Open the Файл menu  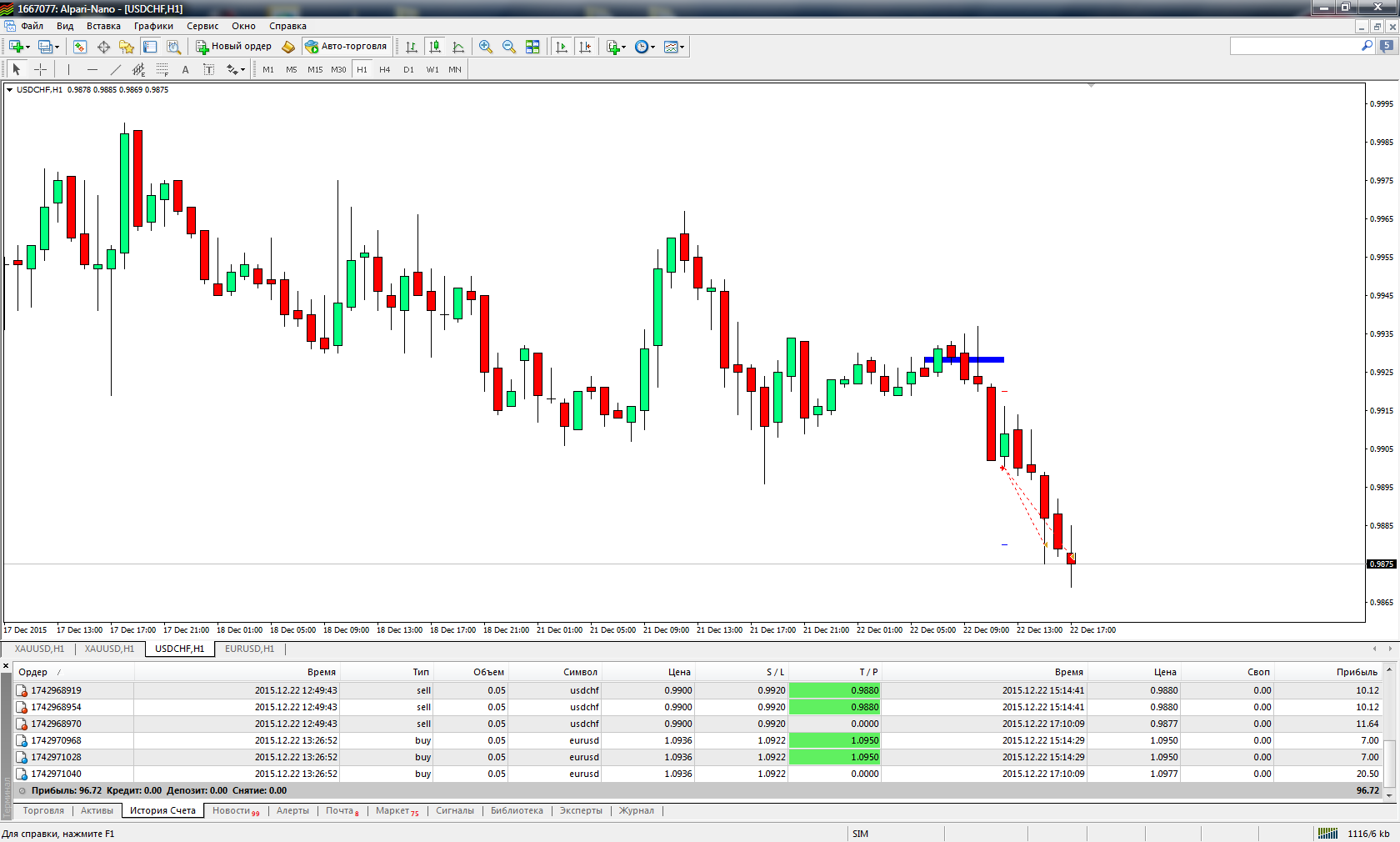tap(32, 26)
